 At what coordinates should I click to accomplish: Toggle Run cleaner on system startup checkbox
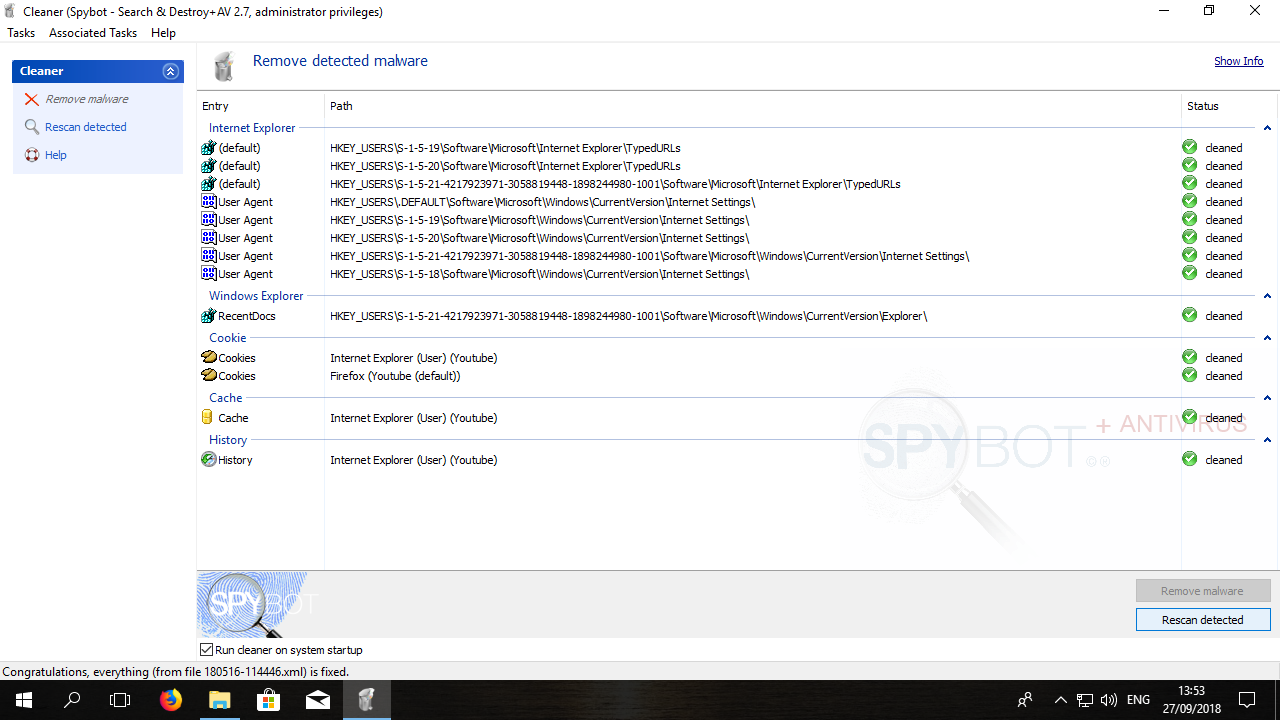click(207, 650)
